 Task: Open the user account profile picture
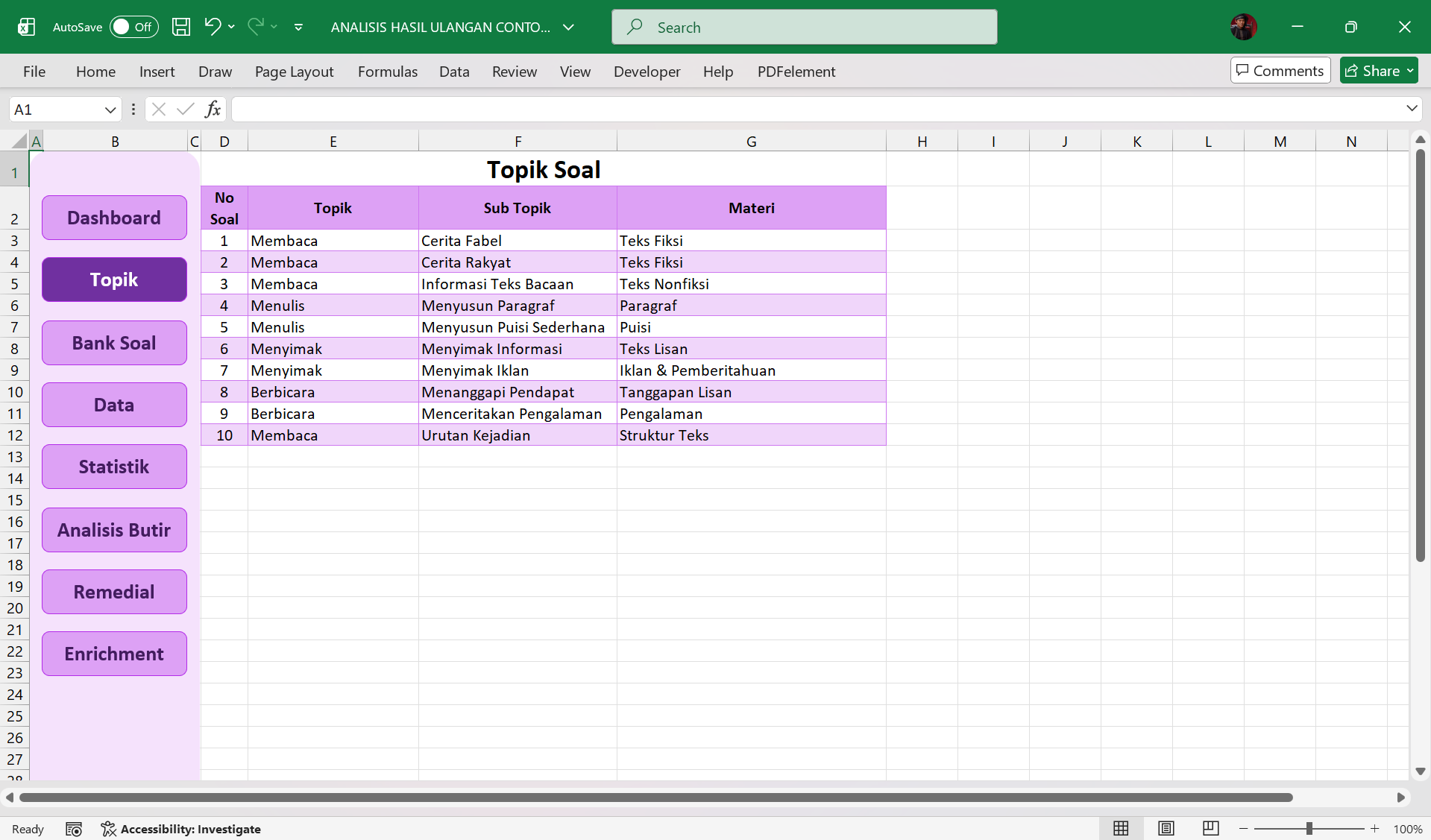click(x=1243, y=27)
